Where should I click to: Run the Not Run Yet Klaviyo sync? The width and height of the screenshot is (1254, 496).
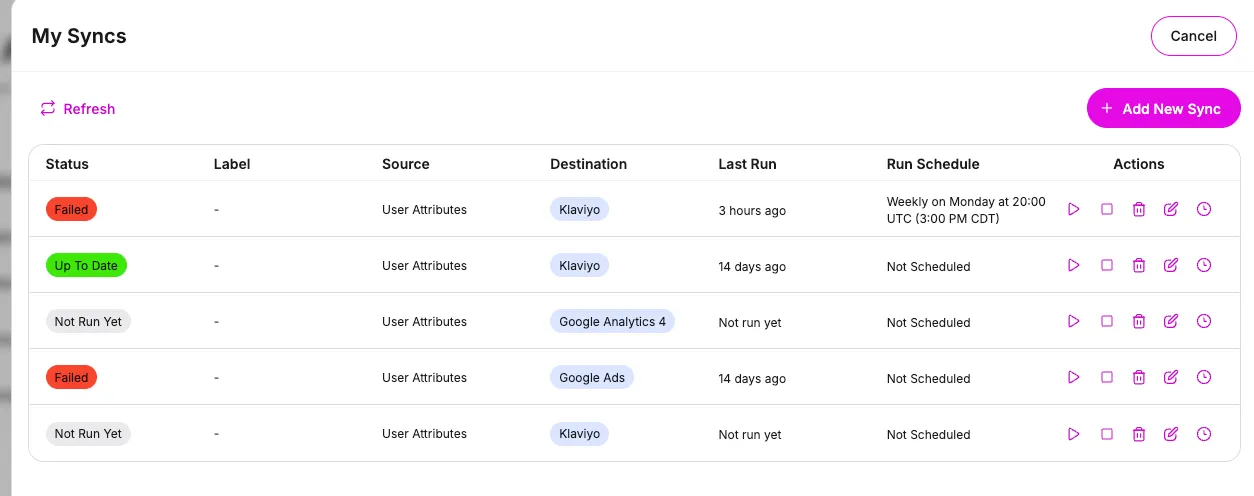[1074, 433]
